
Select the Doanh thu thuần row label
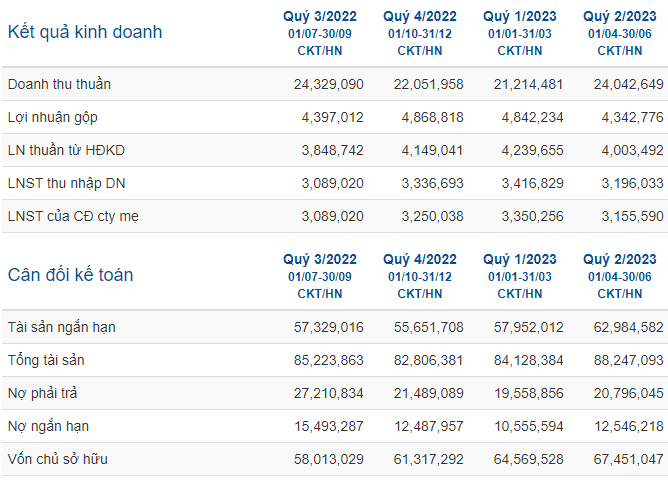[59, 84]
